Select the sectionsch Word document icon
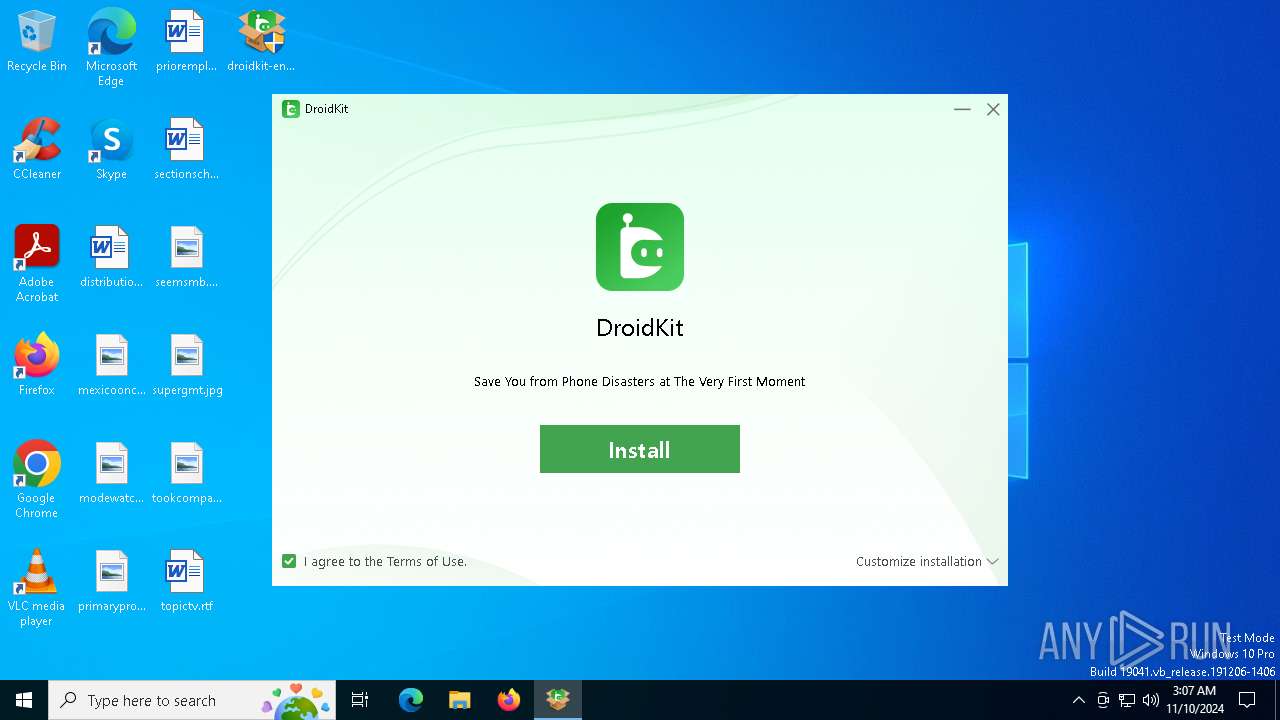 click(186, 150)
